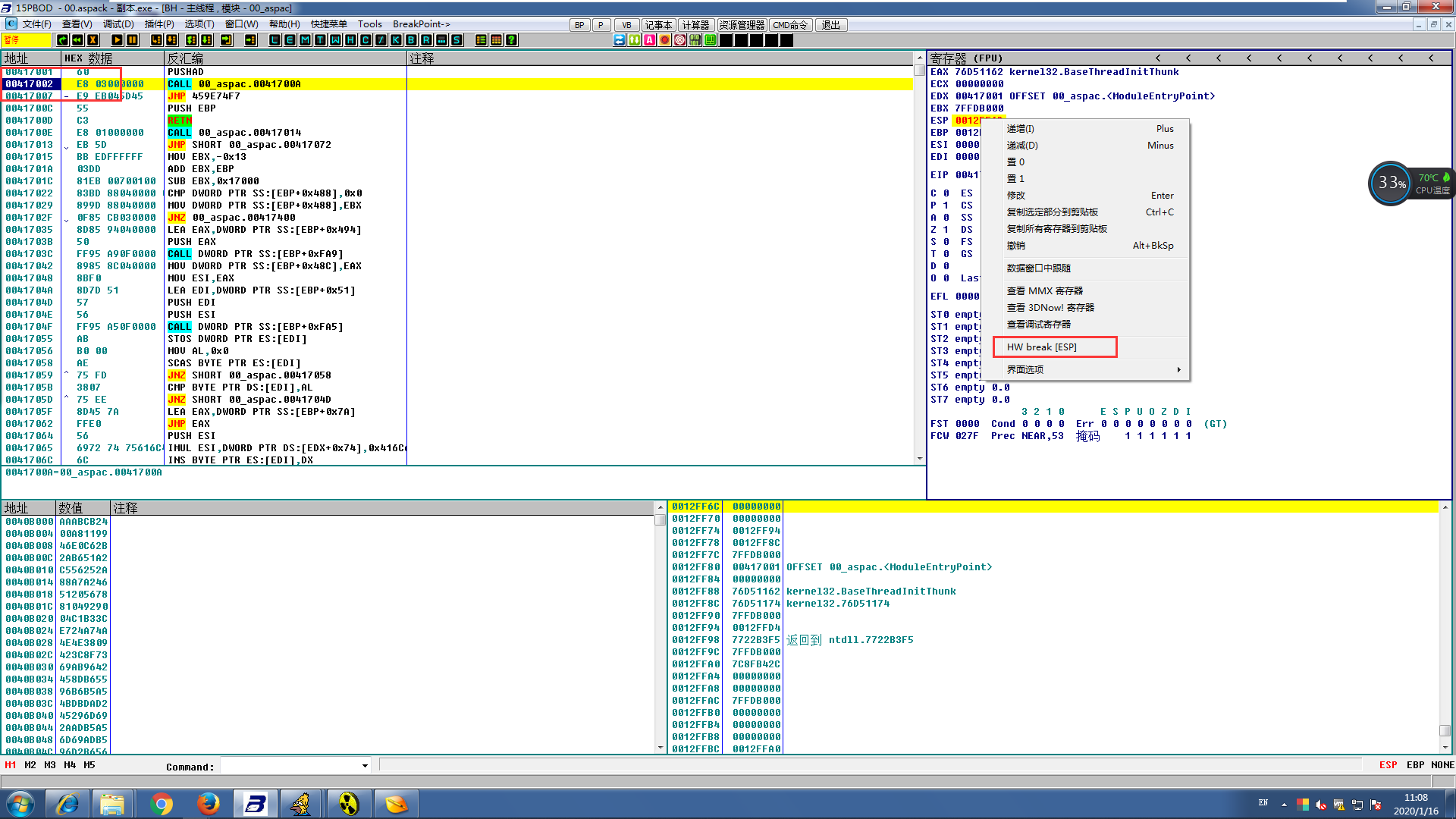Click the help question mark toolbar icon
Viewport: 1456px width, 819px height.
pos(512,40)
